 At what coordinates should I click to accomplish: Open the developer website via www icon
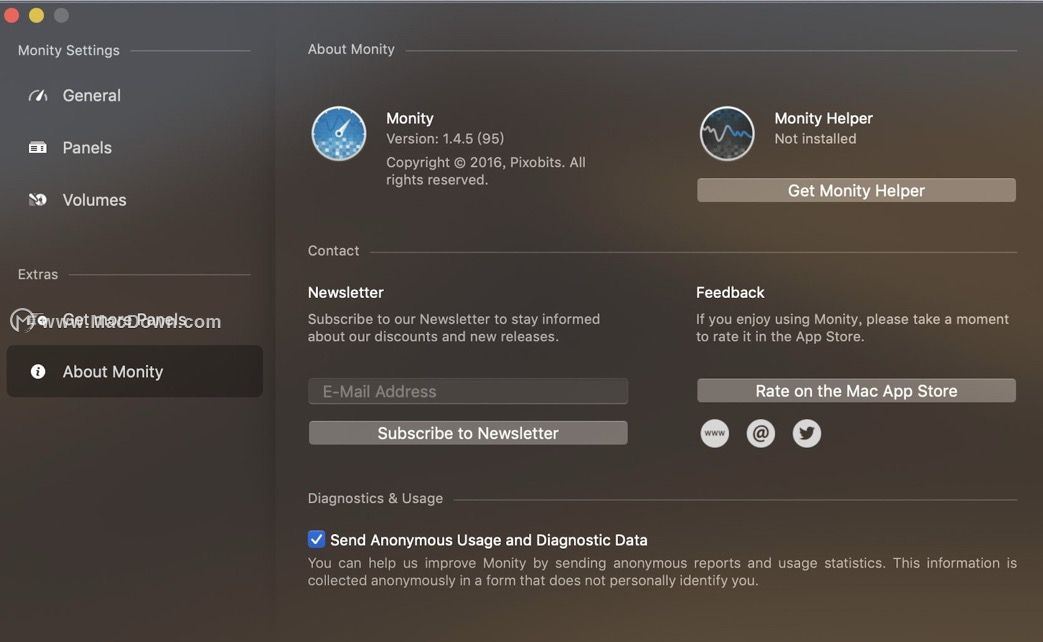714,433
